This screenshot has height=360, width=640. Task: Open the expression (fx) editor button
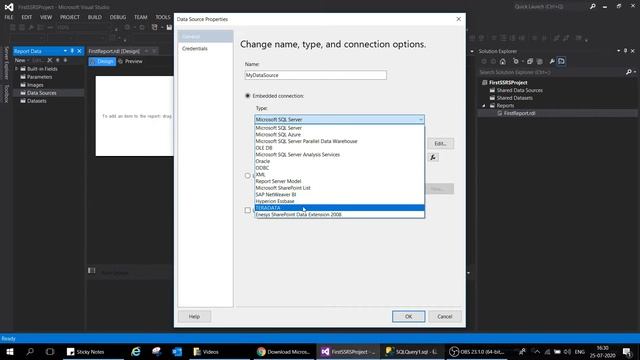click(433, 158)
